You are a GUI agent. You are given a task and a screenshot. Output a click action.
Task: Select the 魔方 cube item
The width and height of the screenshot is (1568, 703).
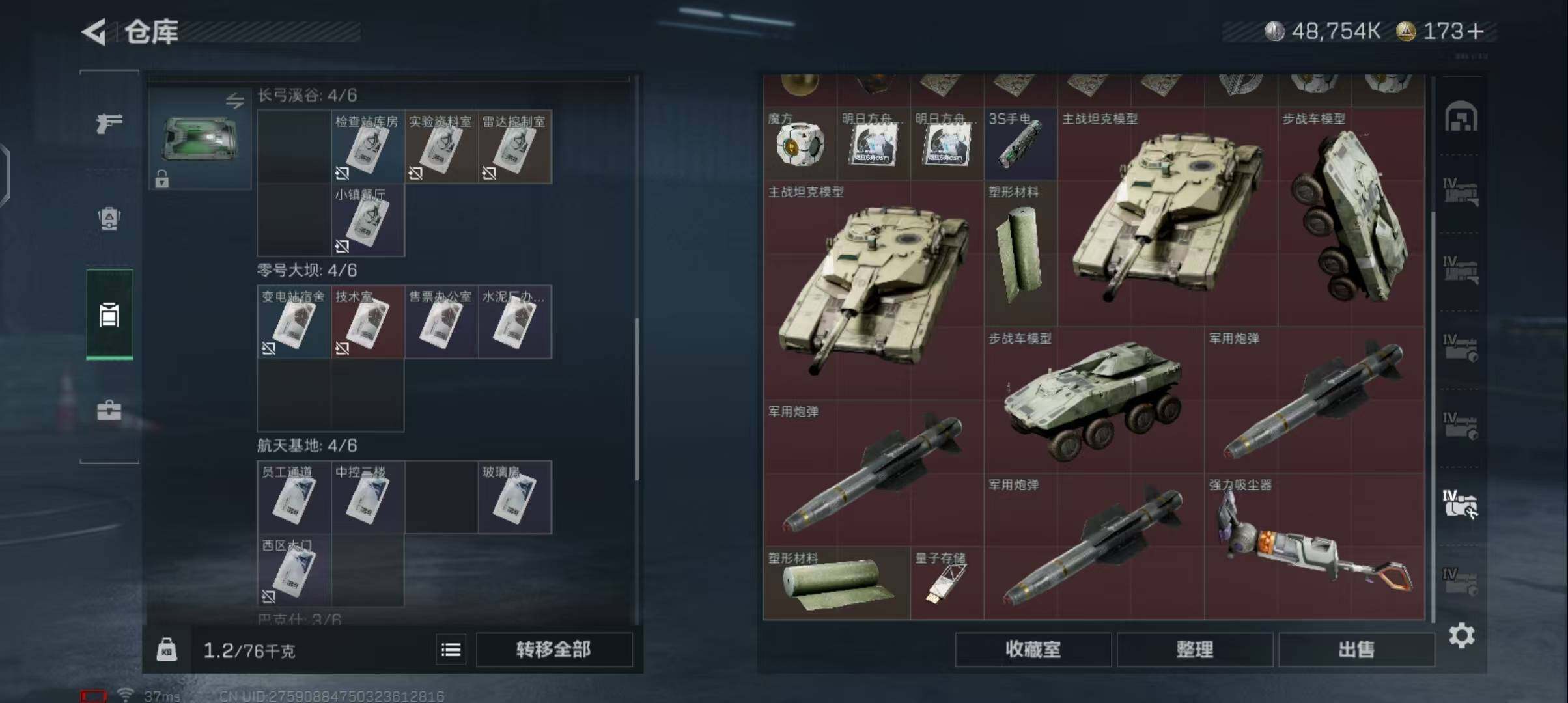click(800, 143)
